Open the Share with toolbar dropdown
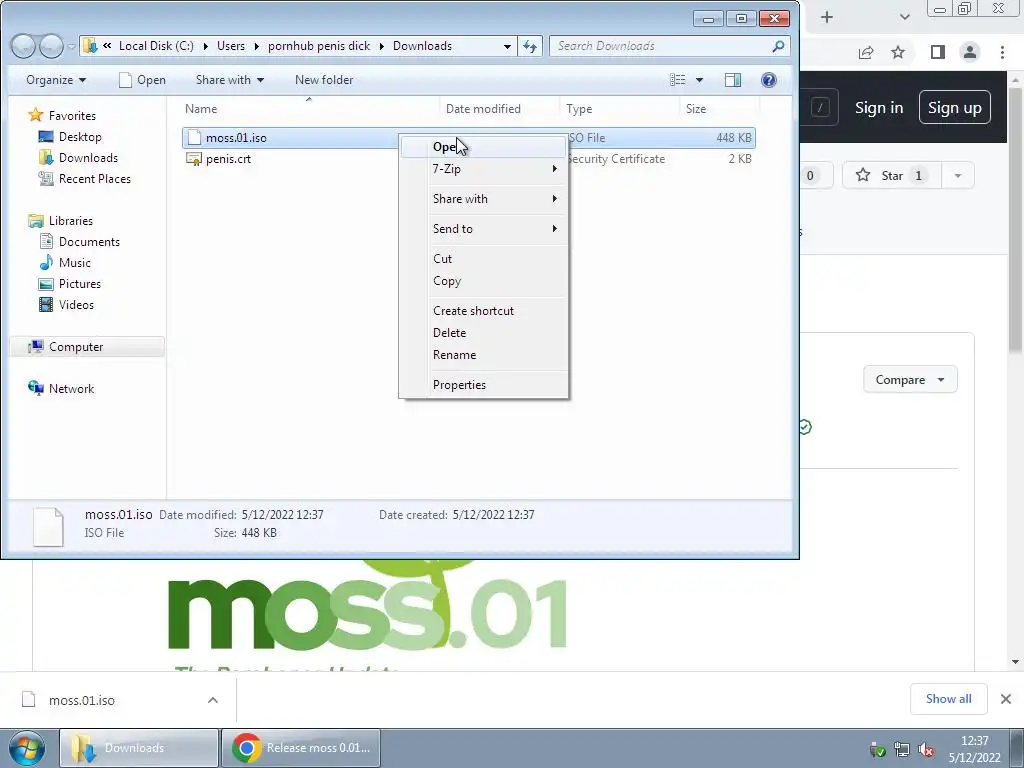The height and width of the screenshot is (768, 1024). tap(230, 80)
